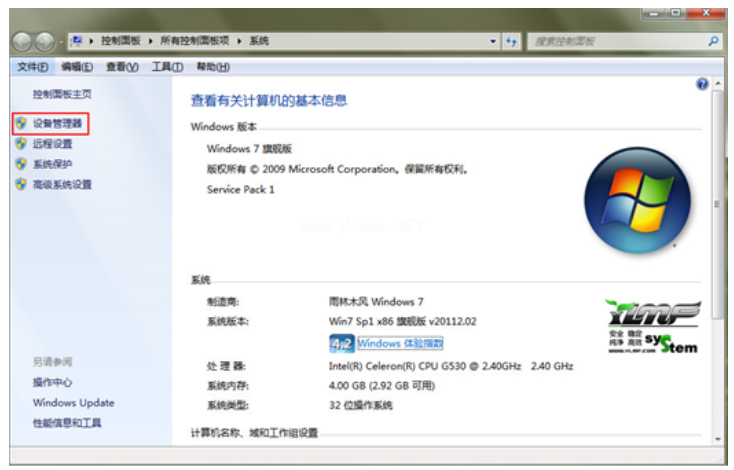Open the 查看(V) menu
Screen dimensions: 734x470
coord(122,67)
